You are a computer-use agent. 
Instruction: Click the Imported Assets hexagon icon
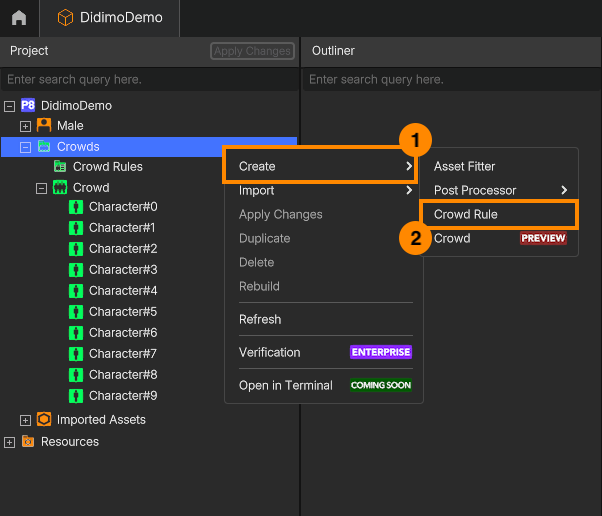(x=44, y=419)
